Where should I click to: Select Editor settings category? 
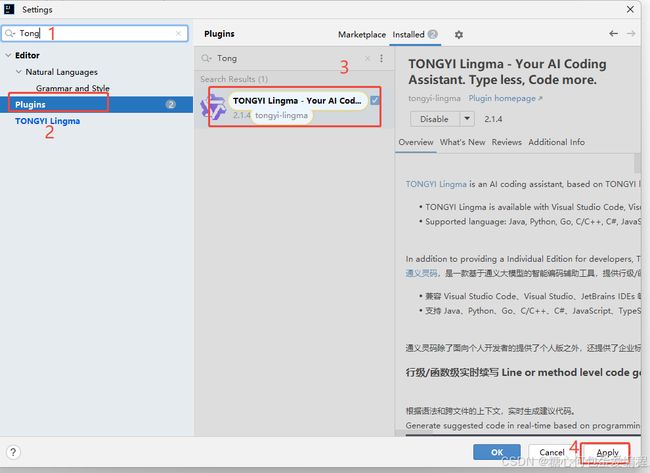pyautogui.click(x=27, y=55)
